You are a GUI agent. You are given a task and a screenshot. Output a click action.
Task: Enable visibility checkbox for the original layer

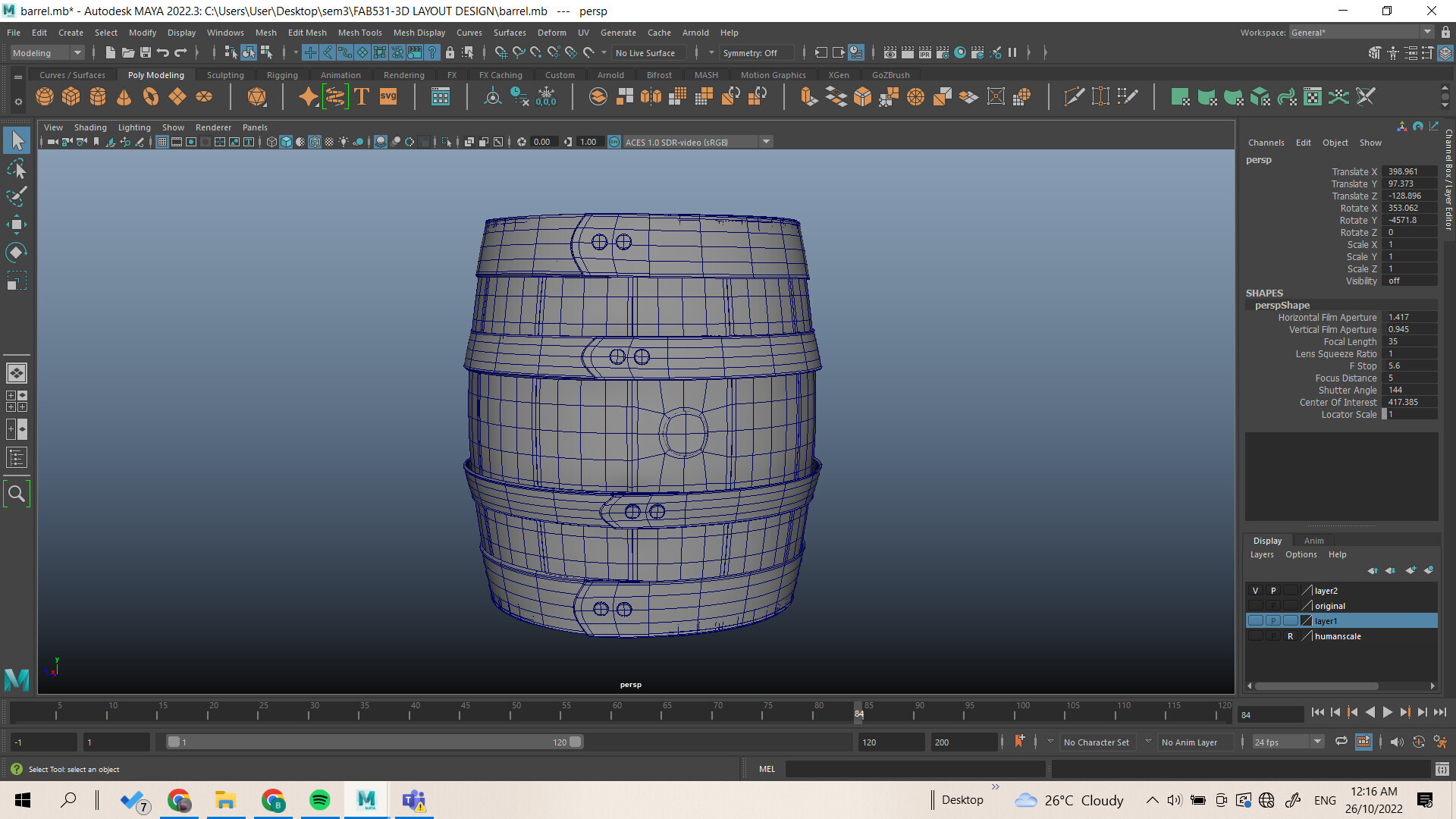[x=1255, y=605]
